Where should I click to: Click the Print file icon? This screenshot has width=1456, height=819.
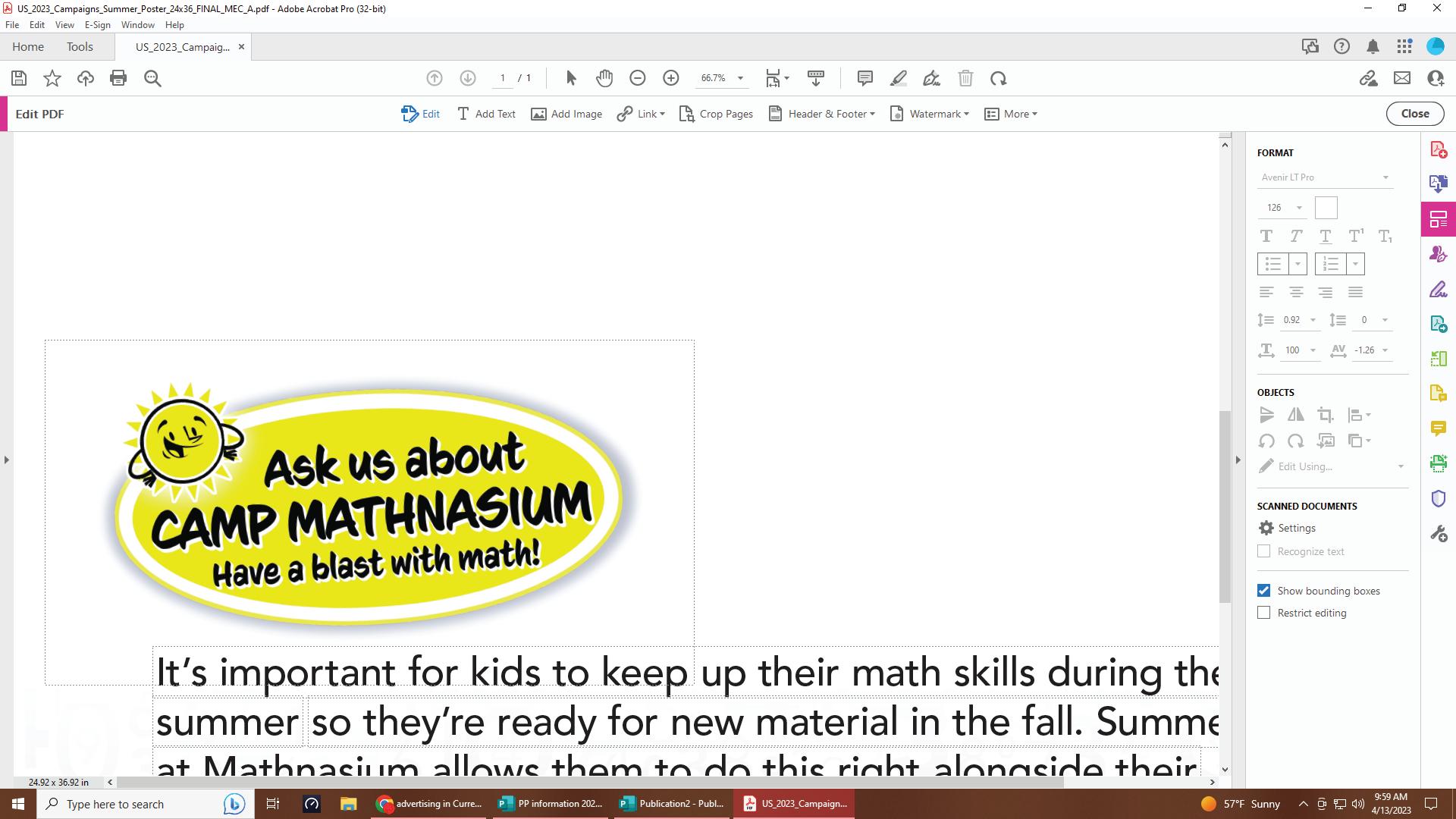click(x=118, y=78)
